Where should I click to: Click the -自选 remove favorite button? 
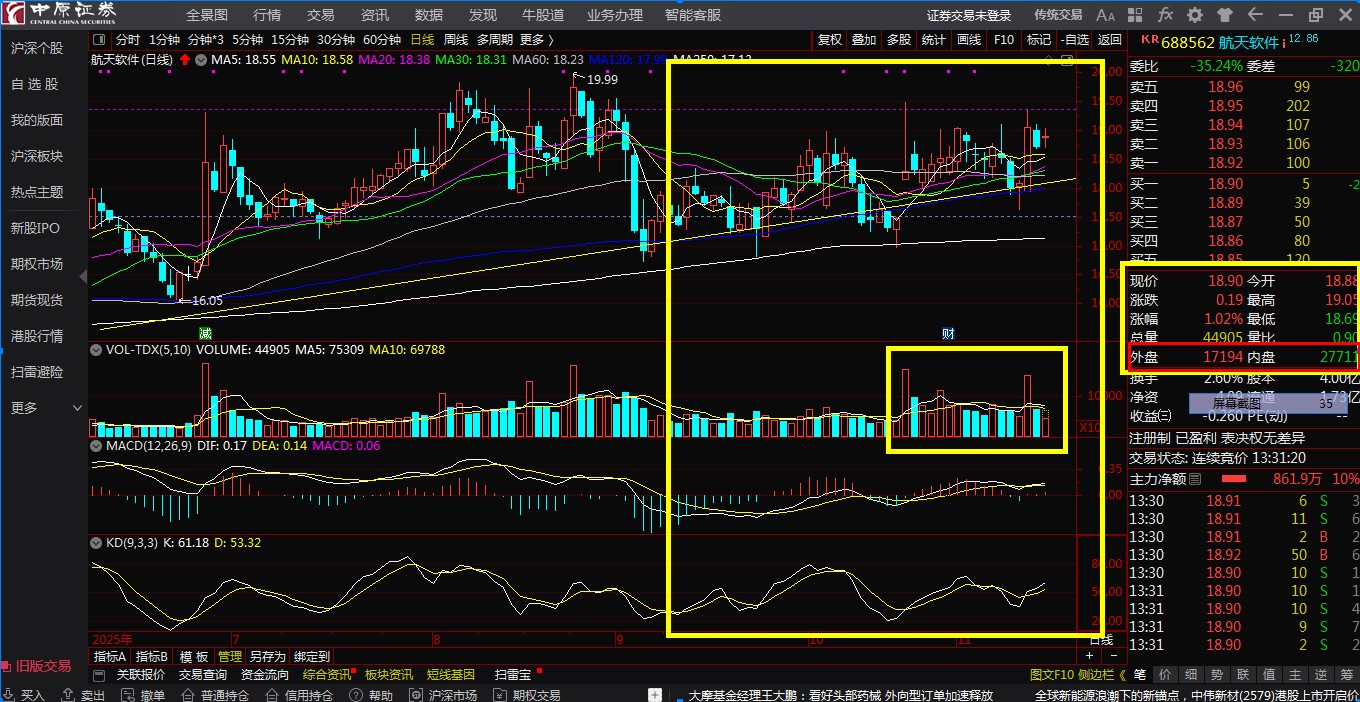pyautogui.click(x=1074, y=40)
